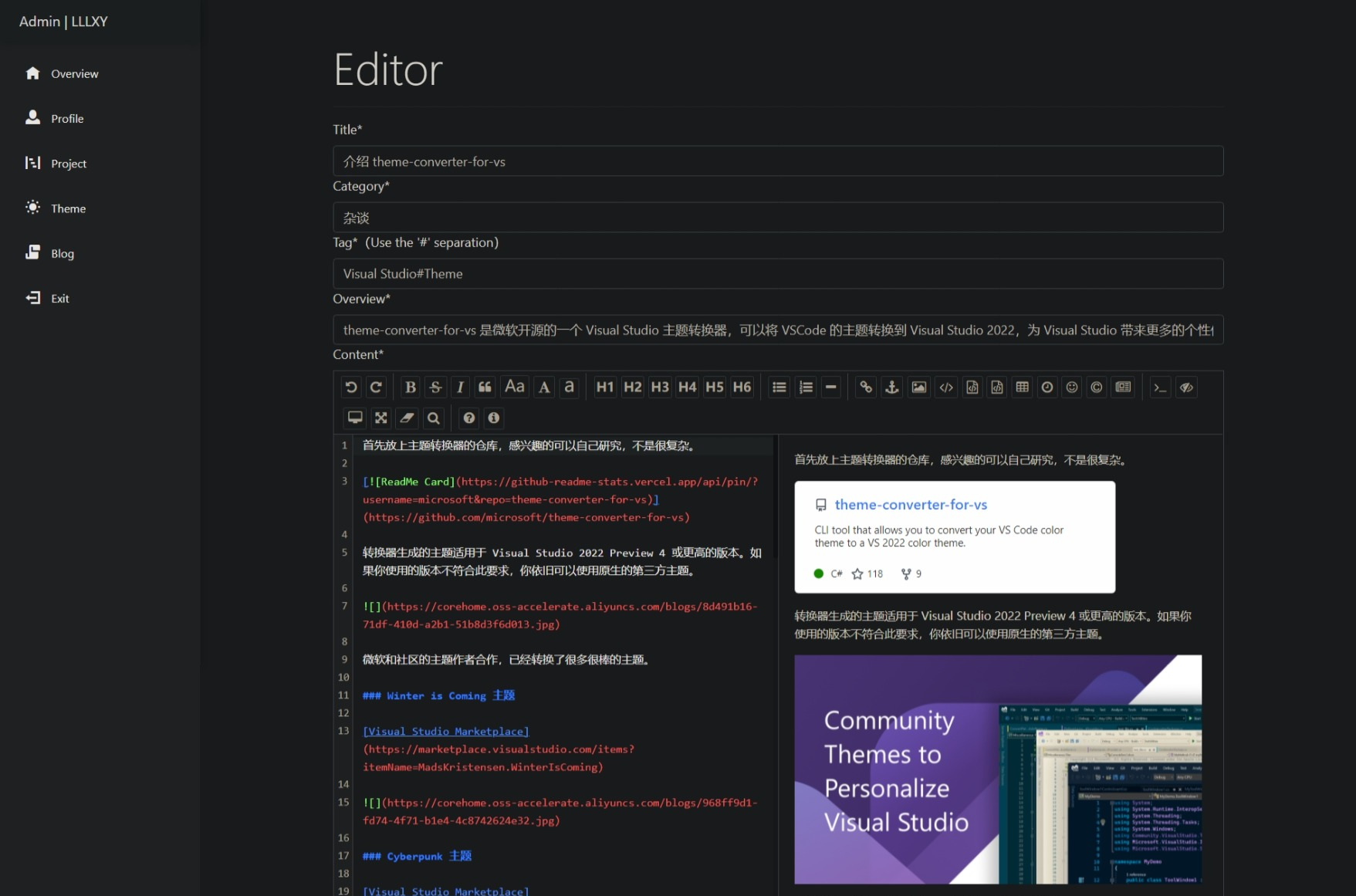Open the Blog page in sidebar
The width and height of the screenshot is (1356, 896).
[62, 253]
